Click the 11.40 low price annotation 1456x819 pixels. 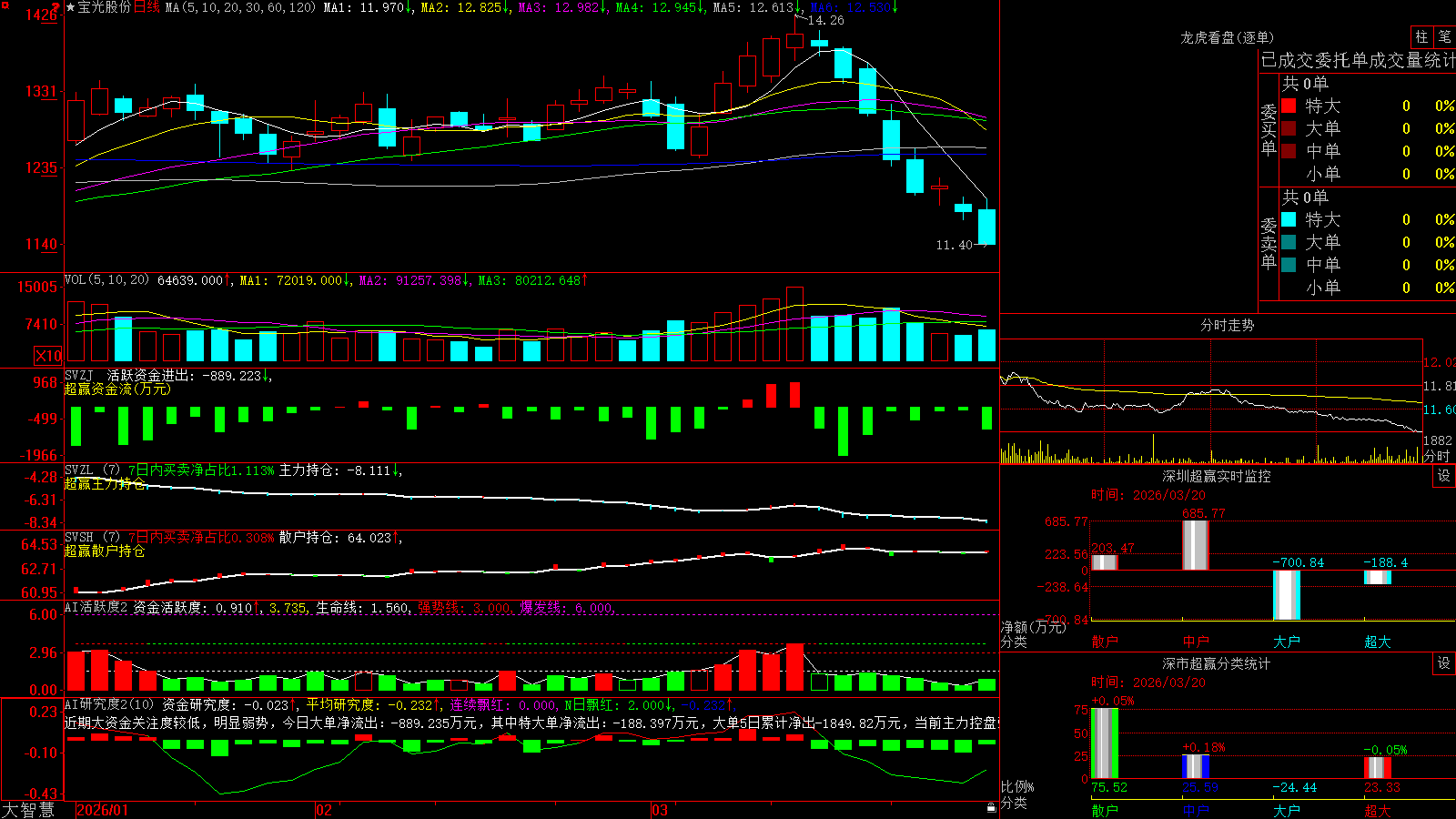(954, 245)
